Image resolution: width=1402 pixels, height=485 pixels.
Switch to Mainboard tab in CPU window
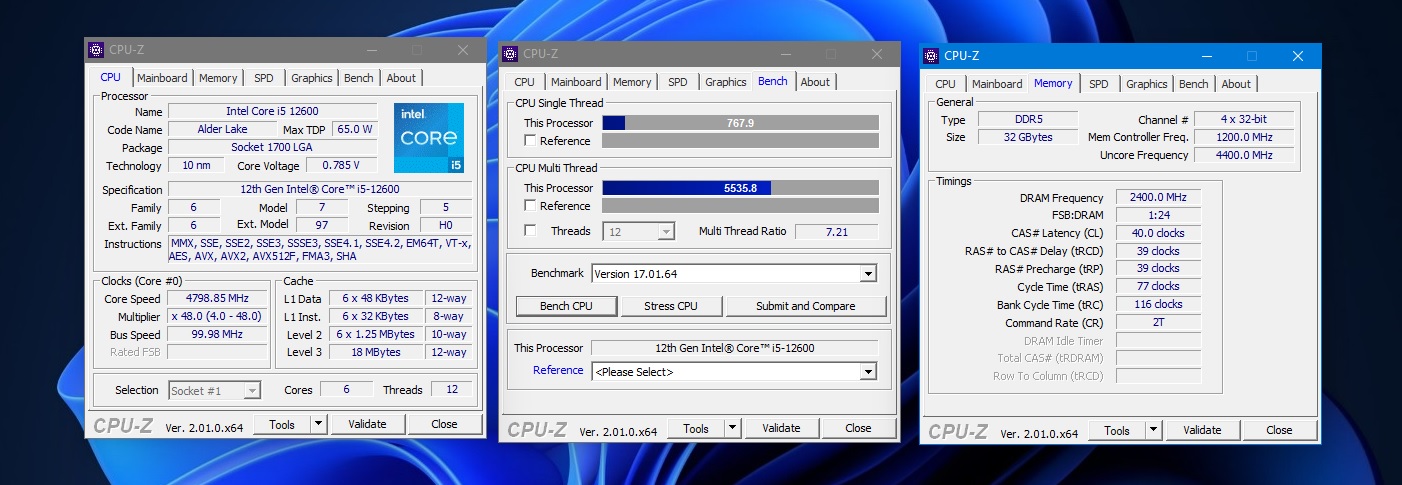[162, 78]
